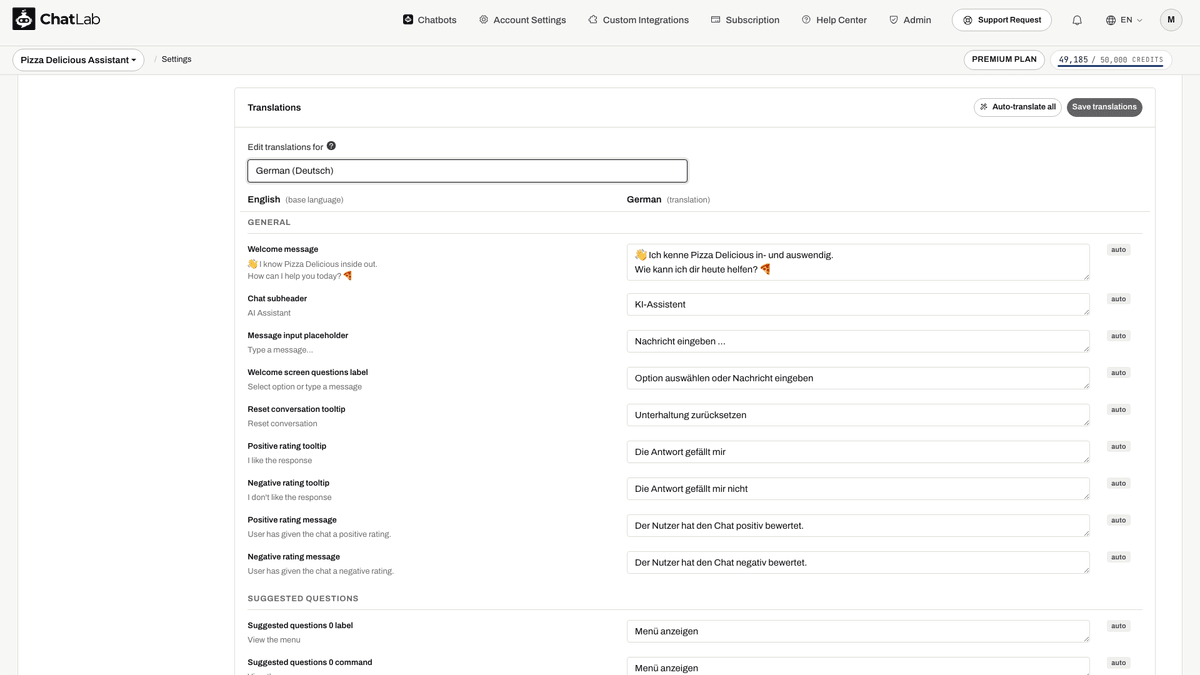1200x675 pixels.
Task: Click the auto badge for Welcome message
Action: [1118, 250]
